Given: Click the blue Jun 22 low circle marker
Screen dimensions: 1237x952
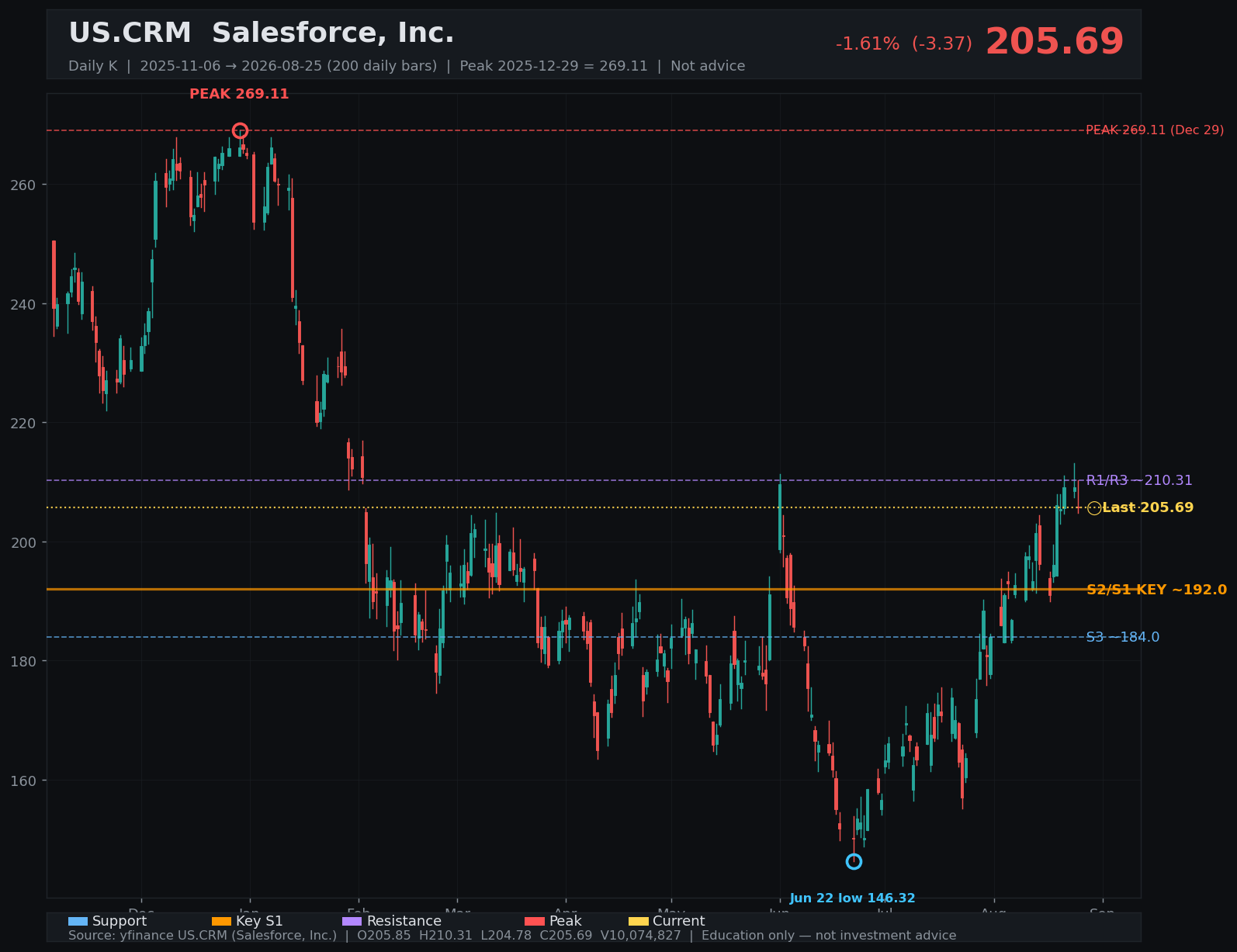Looking at the screenshot, I should 854,861.
